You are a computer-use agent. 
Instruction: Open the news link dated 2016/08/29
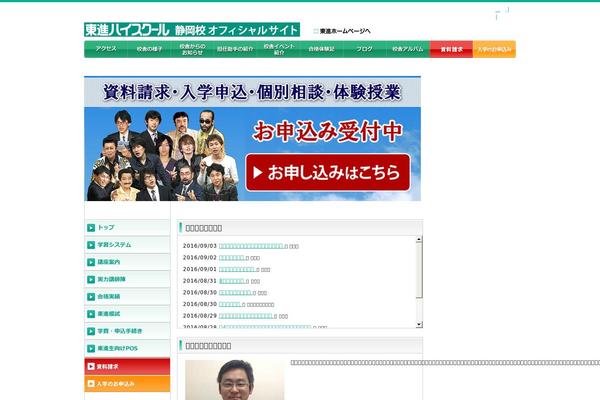click(245, 316)
